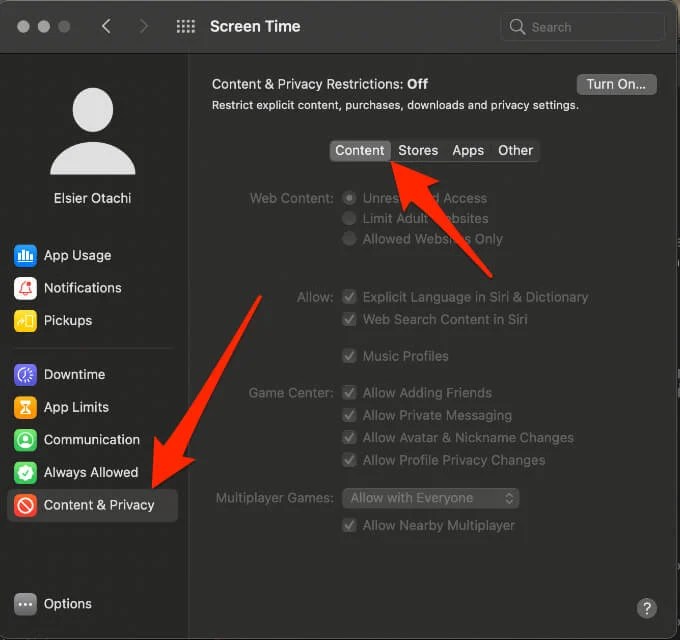Toggle Allow Nearby Multiplayer checkbox
680x640 pixels.
click(x=349, y=526)
